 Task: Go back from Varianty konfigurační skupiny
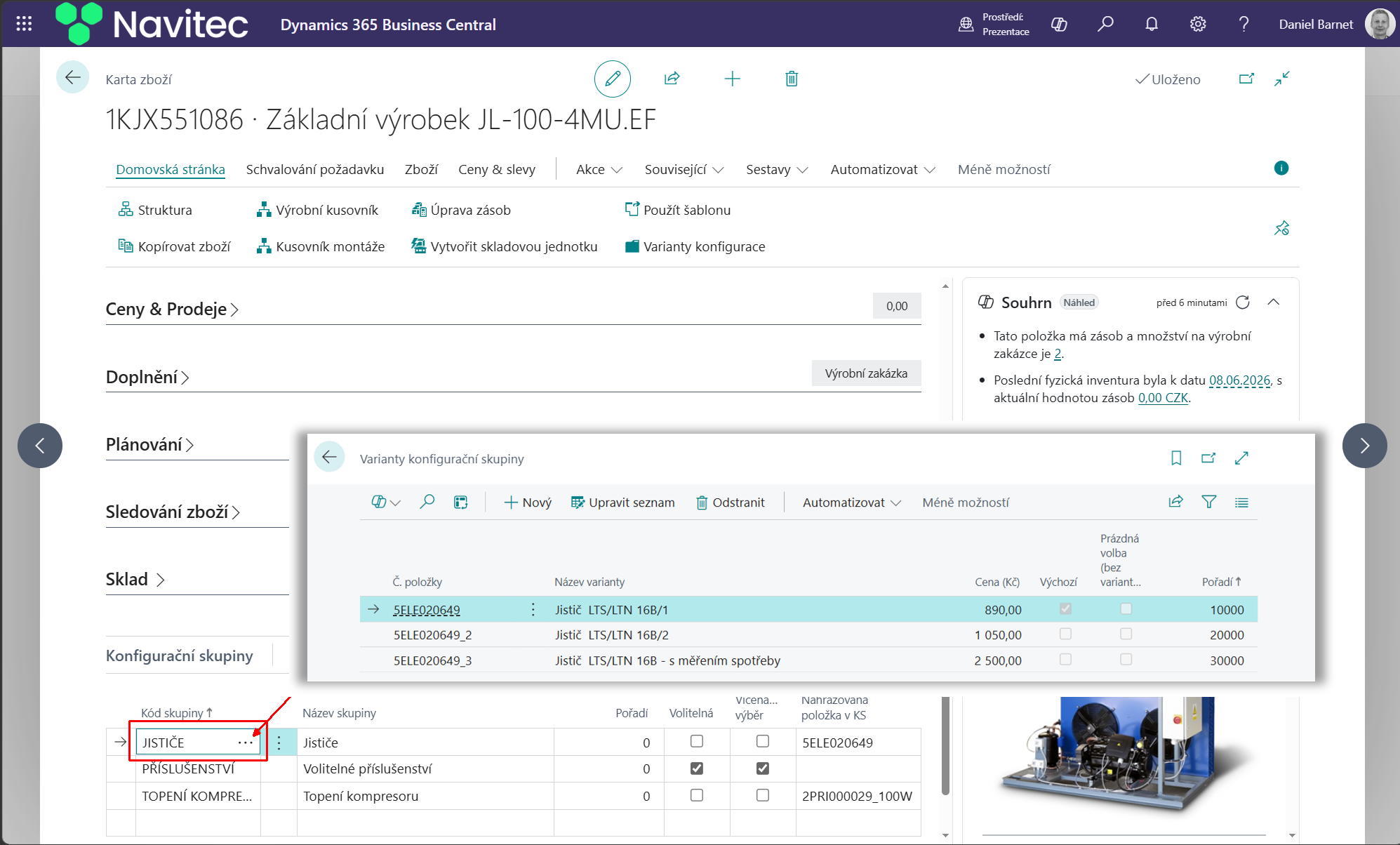coord(329,458)
